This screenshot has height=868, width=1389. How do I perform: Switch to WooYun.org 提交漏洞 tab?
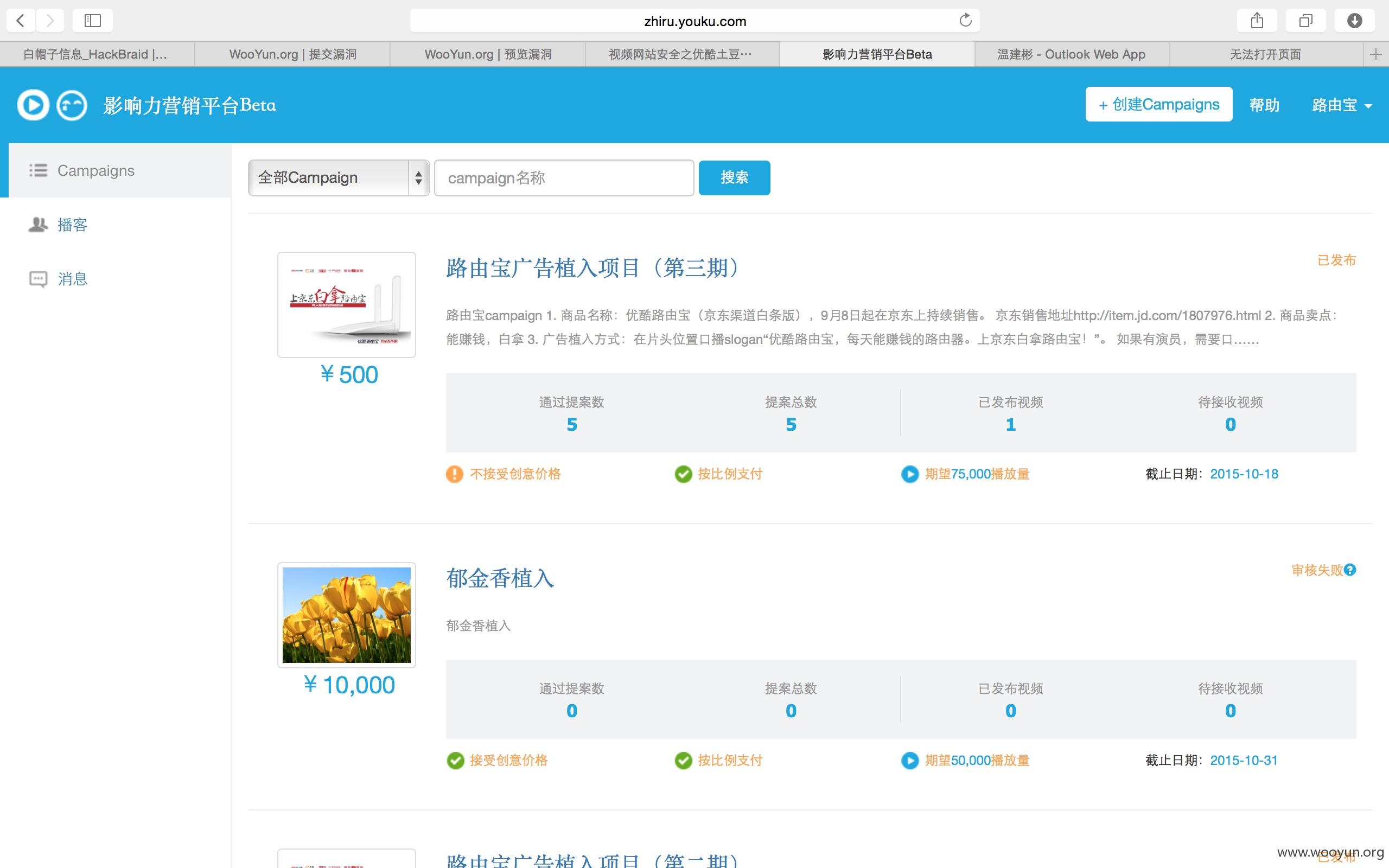pos(293,55)
